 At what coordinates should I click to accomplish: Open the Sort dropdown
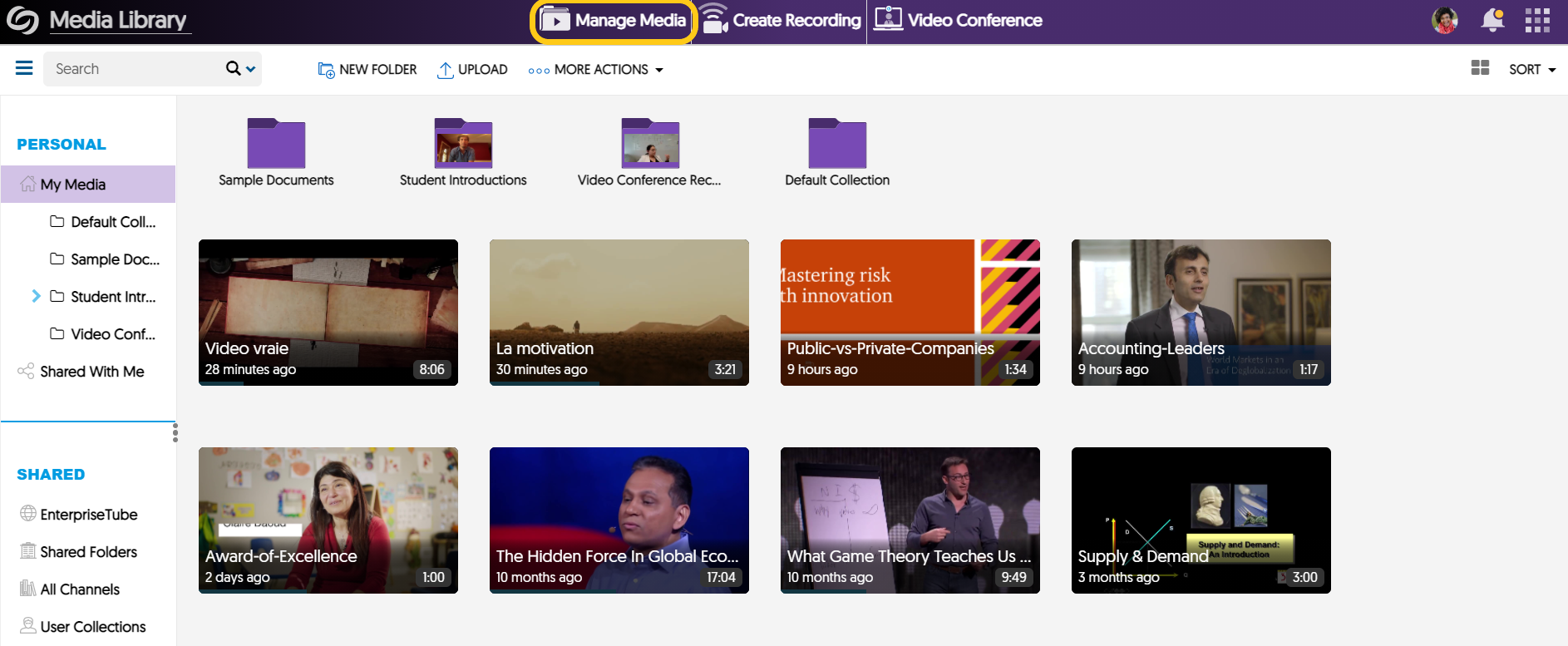pyautogui.click(x=1532, y=70)
